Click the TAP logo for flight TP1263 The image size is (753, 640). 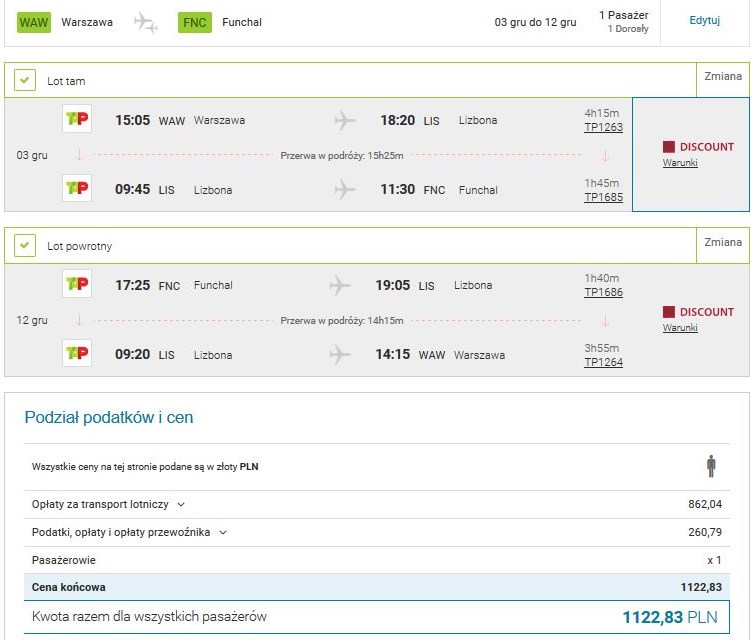(x=77, y=119)
